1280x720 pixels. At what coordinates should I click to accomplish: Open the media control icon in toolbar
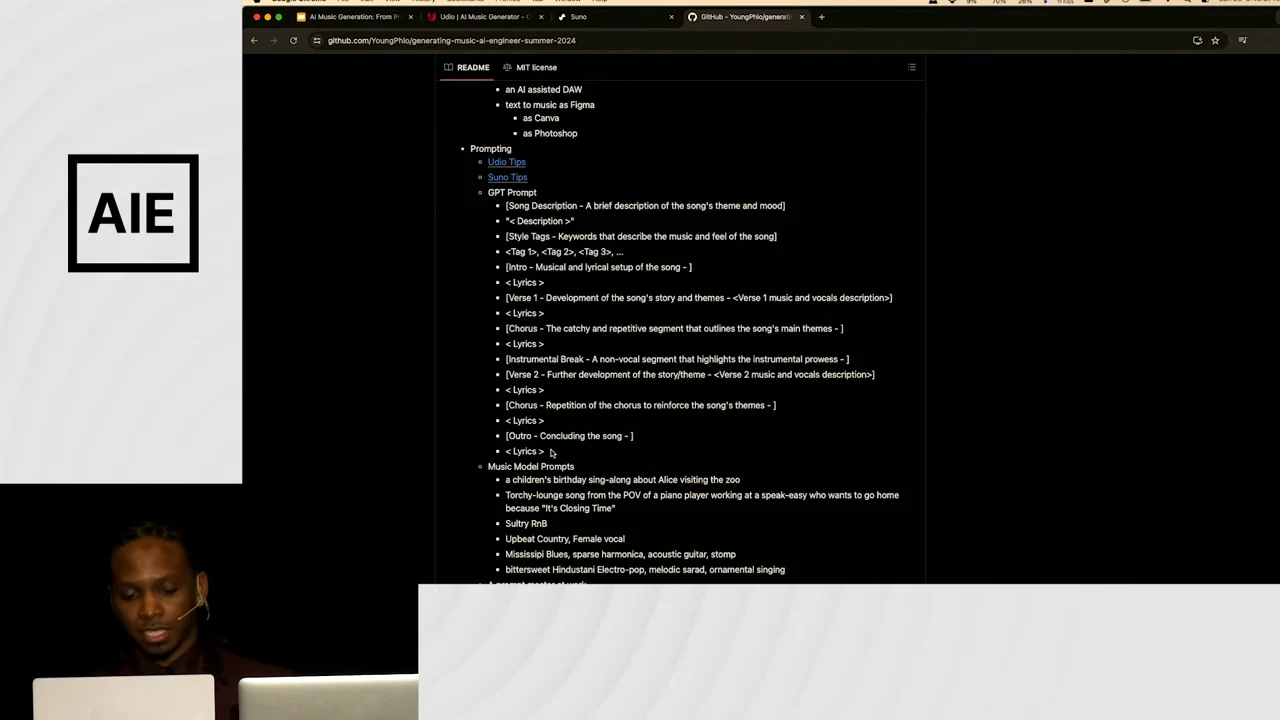point(1242,41)
